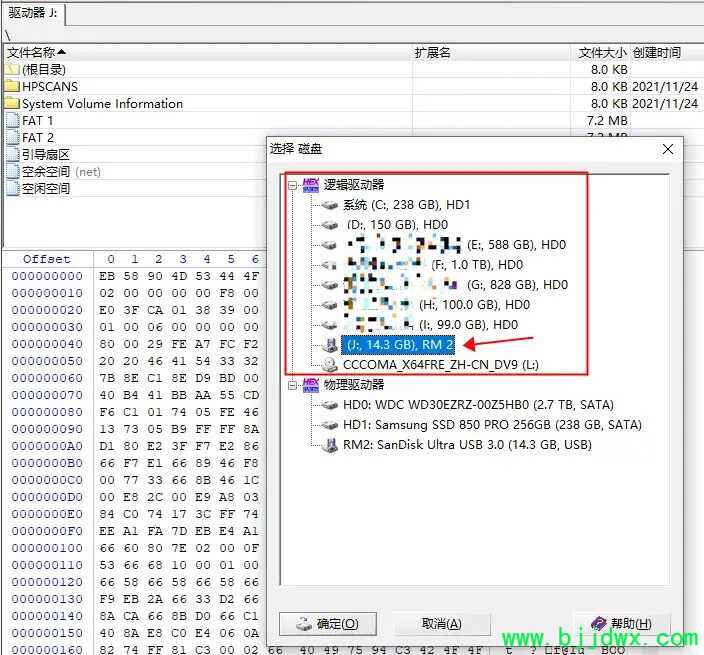Screen dimensions: 704x655
Task: Click hex offset 000000100 row label
Action: (47, 548)
